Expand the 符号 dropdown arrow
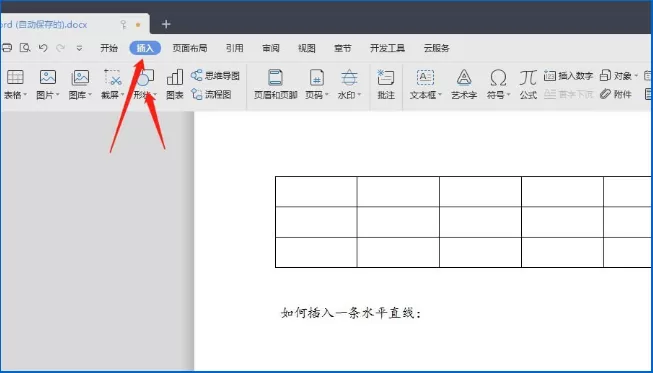 click(508, 95)
